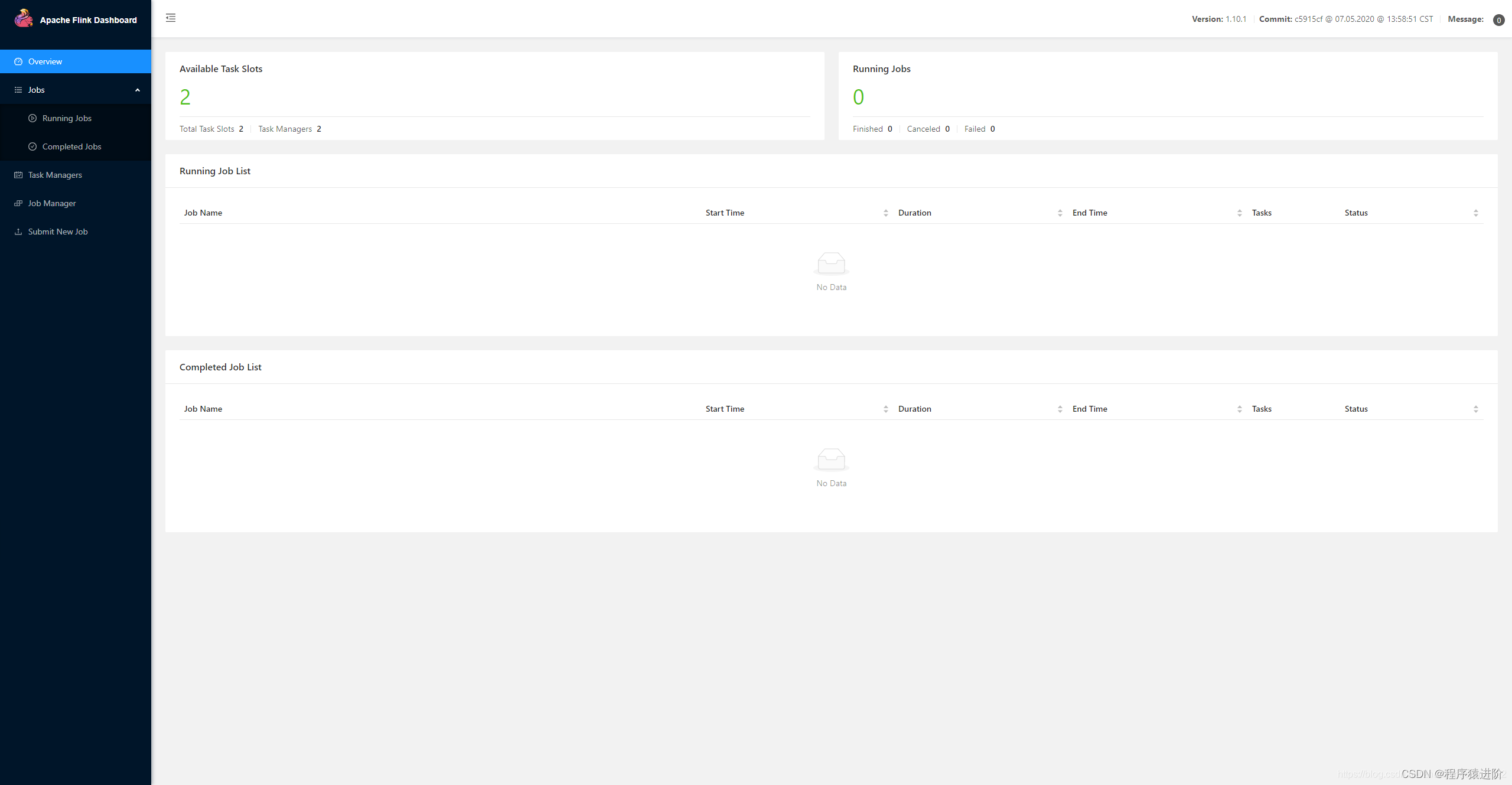Click the Apache Flink Dashboard logo icon

[22, 18]
